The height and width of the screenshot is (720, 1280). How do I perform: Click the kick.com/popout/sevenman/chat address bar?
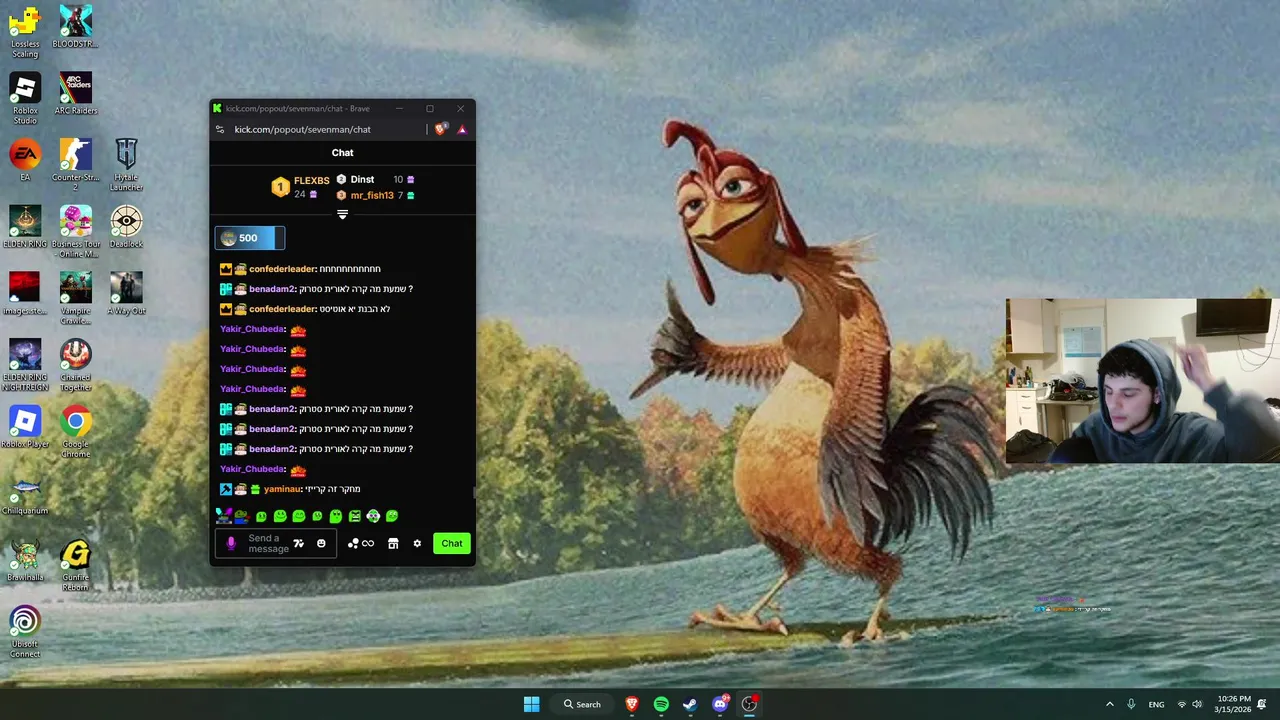[302, 129]
